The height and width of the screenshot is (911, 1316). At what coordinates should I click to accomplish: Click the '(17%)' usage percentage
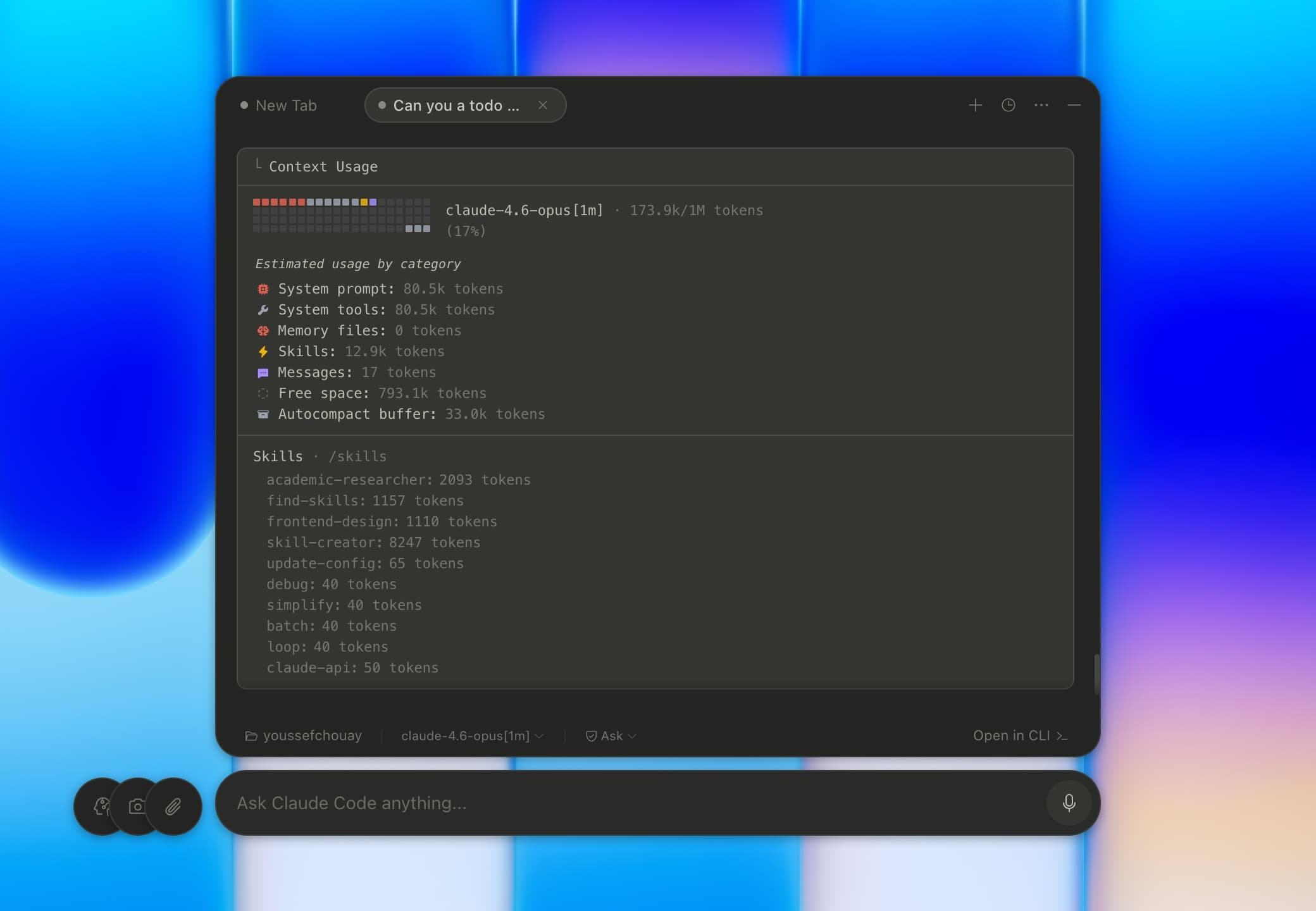tap(466, 231)
